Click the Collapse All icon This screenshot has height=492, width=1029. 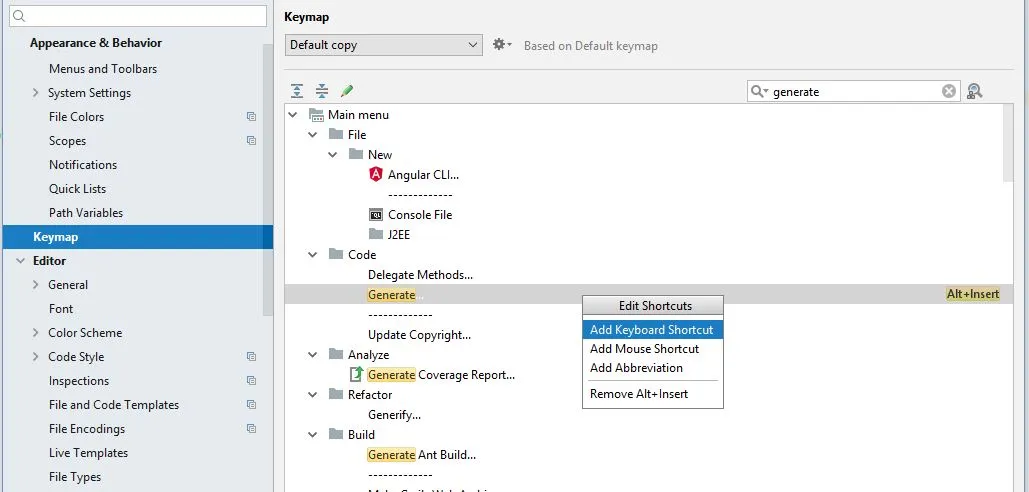pyautogui.click(x=322, y=91)
